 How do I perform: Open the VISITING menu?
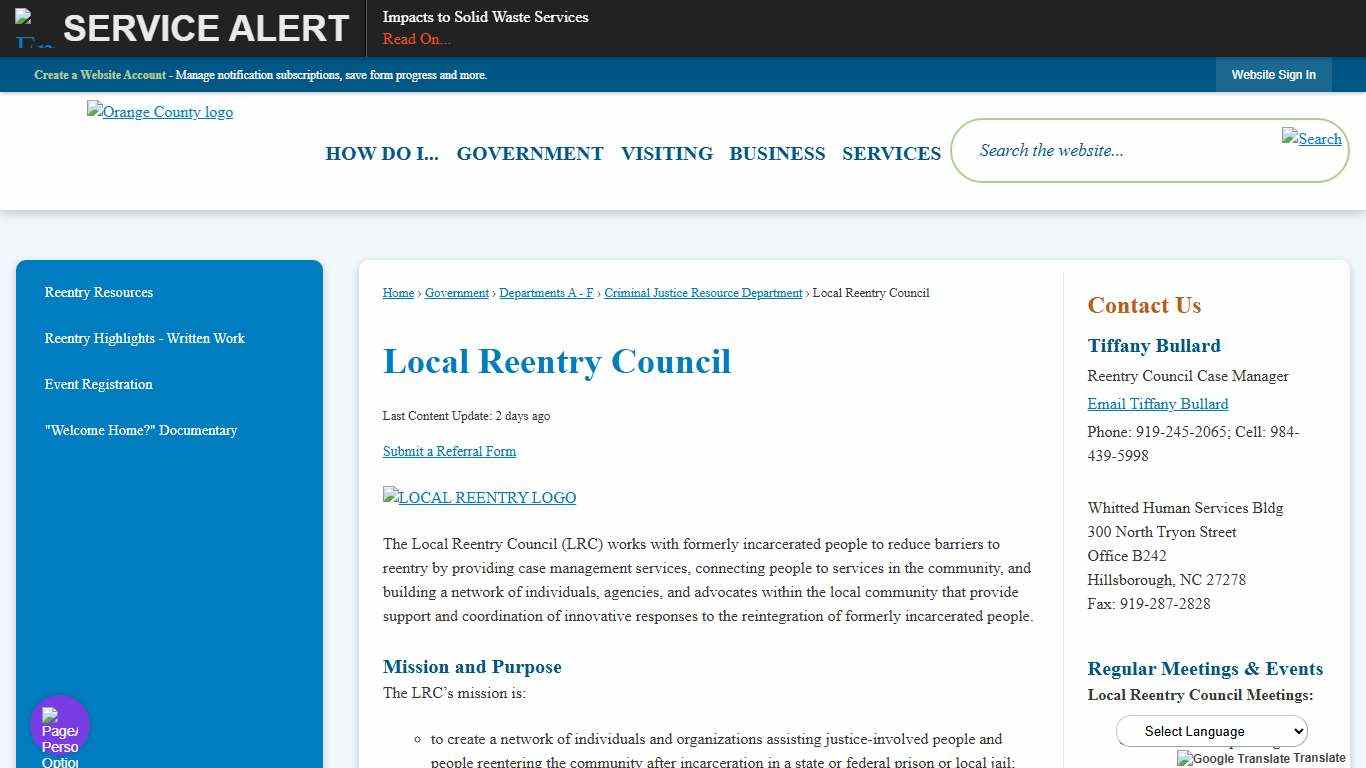click(x=666, y=153)
